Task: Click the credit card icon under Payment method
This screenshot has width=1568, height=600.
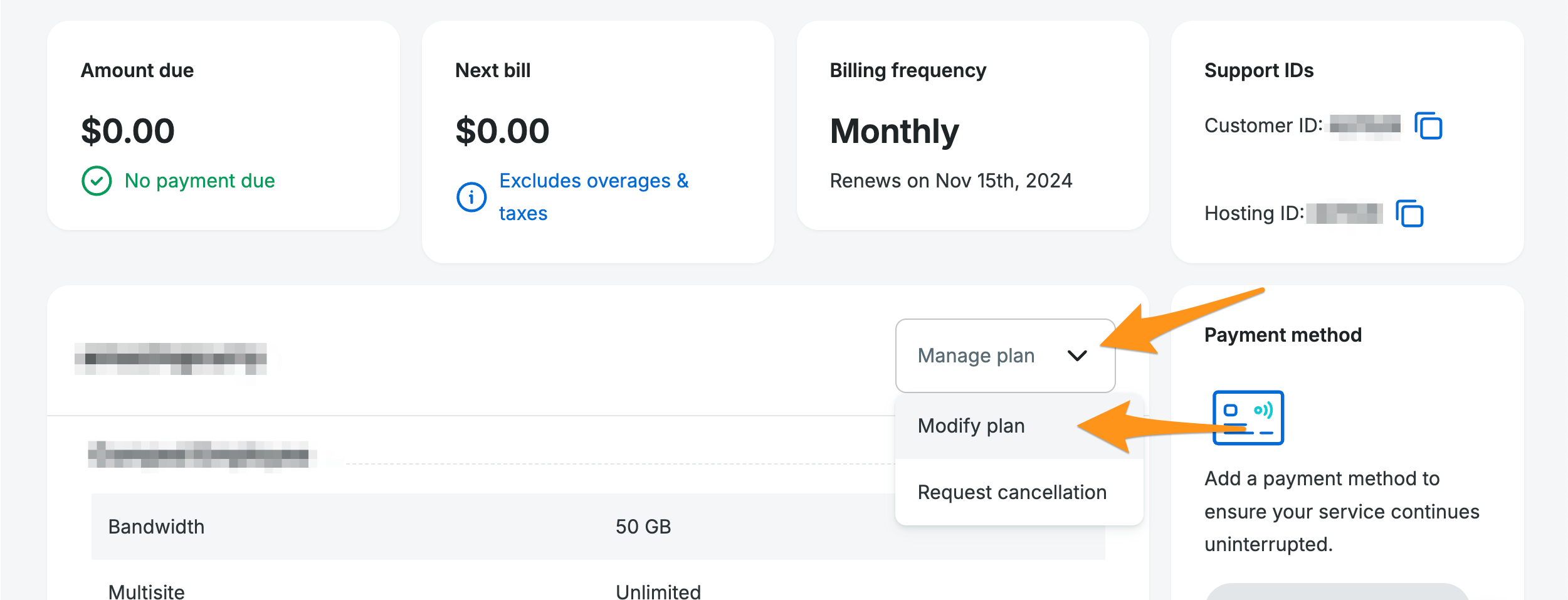Action: click(1248, 418)
